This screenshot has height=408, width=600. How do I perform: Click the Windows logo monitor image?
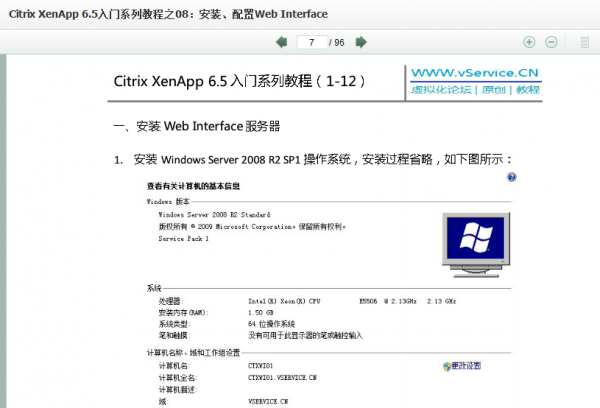click(x=476, y=245)
